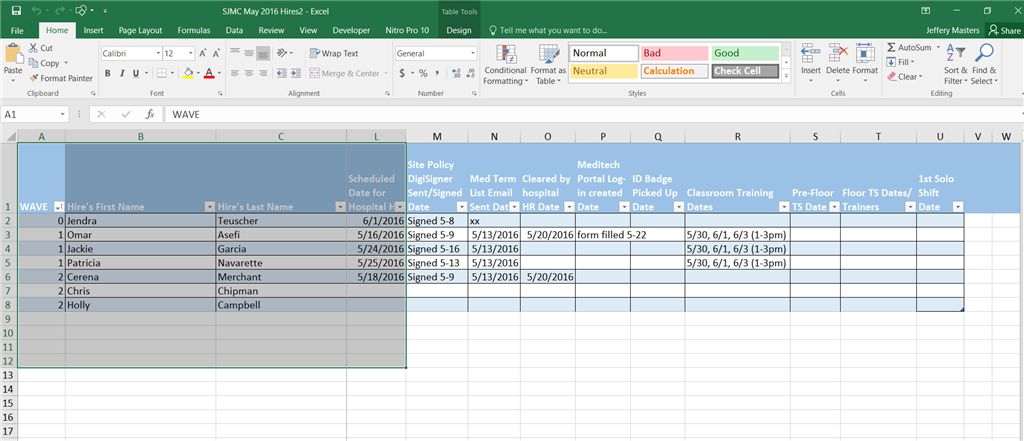This screenshot has height=441, width=1024.
Task: Switch to the Insert tab
Action: (x=93, y=30)
